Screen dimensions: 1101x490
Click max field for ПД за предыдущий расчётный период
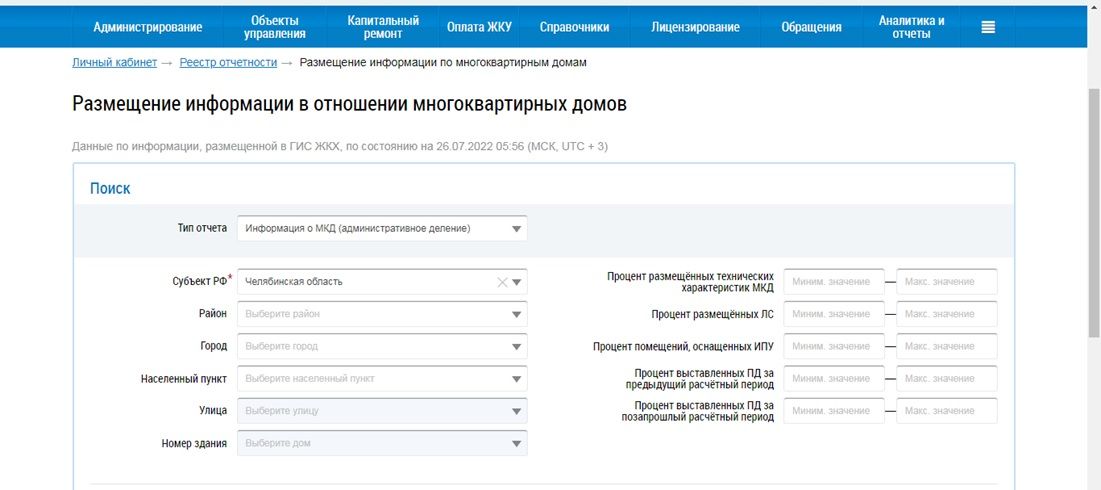pos(946,379)
